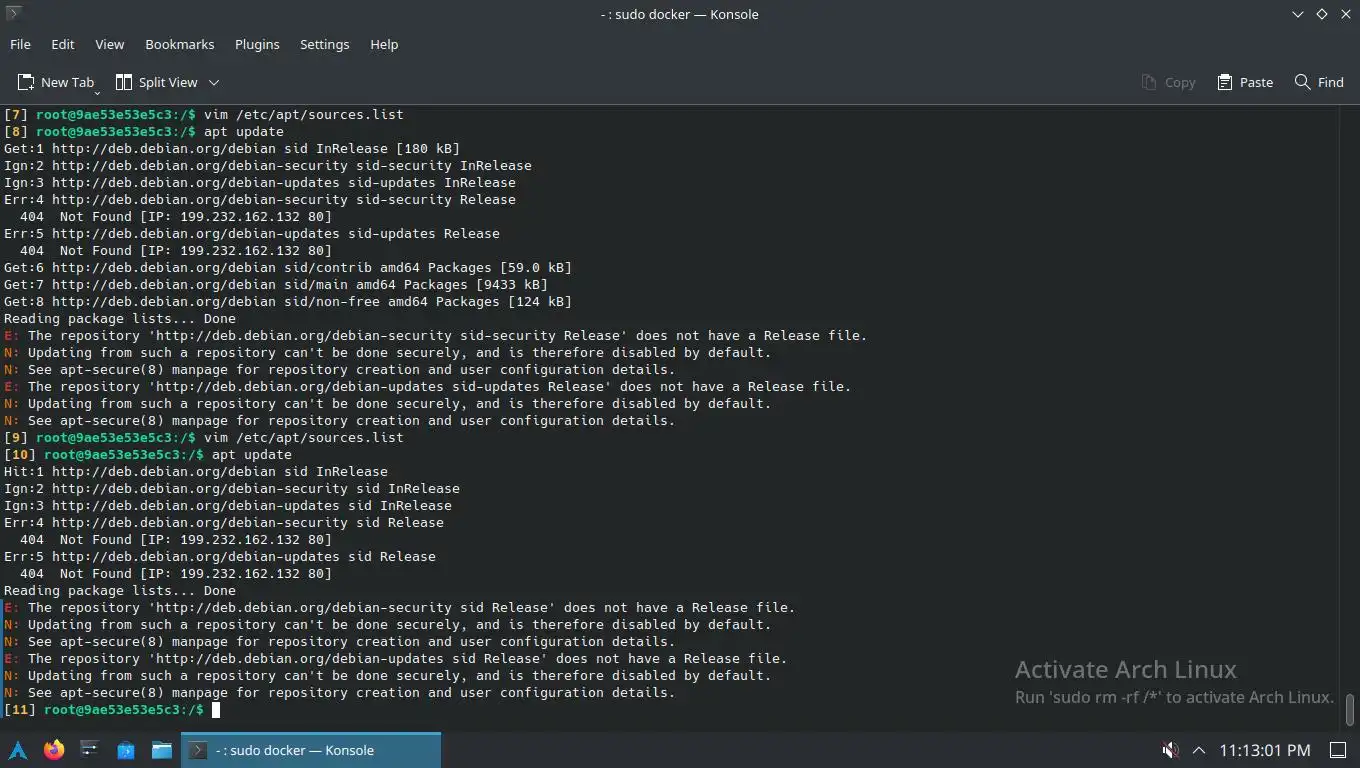Click the 'Err:5' debian-updates sid Release line

click(x=220, y=556)
